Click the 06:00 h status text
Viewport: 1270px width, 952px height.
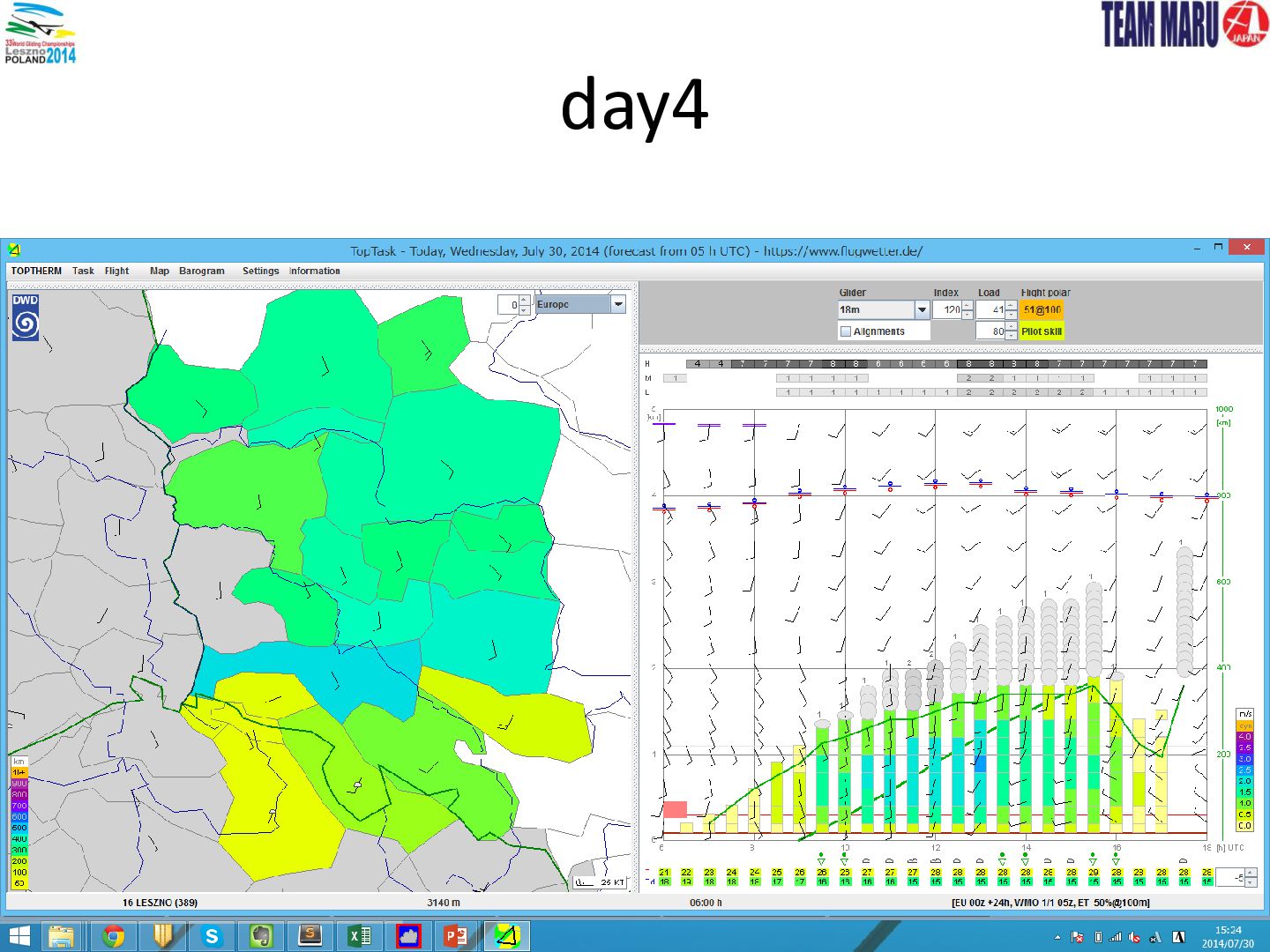pos(706,903)
